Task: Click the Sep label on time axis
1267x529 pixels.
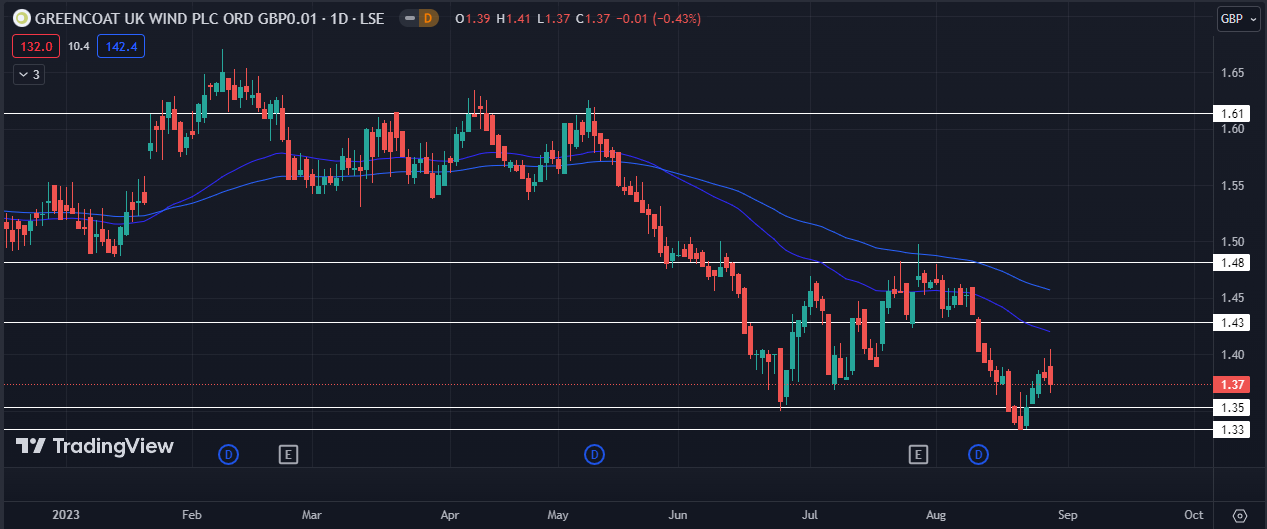Action: click(1067, 514)
